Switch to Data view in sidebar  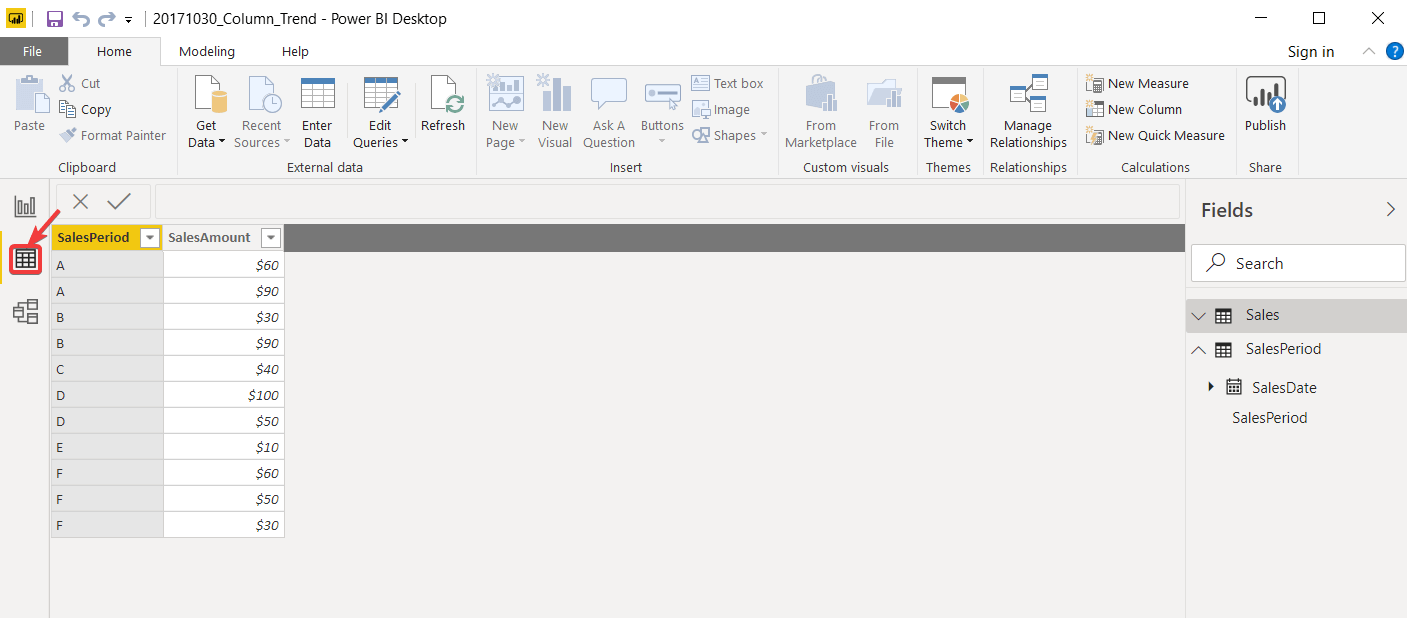25,259
